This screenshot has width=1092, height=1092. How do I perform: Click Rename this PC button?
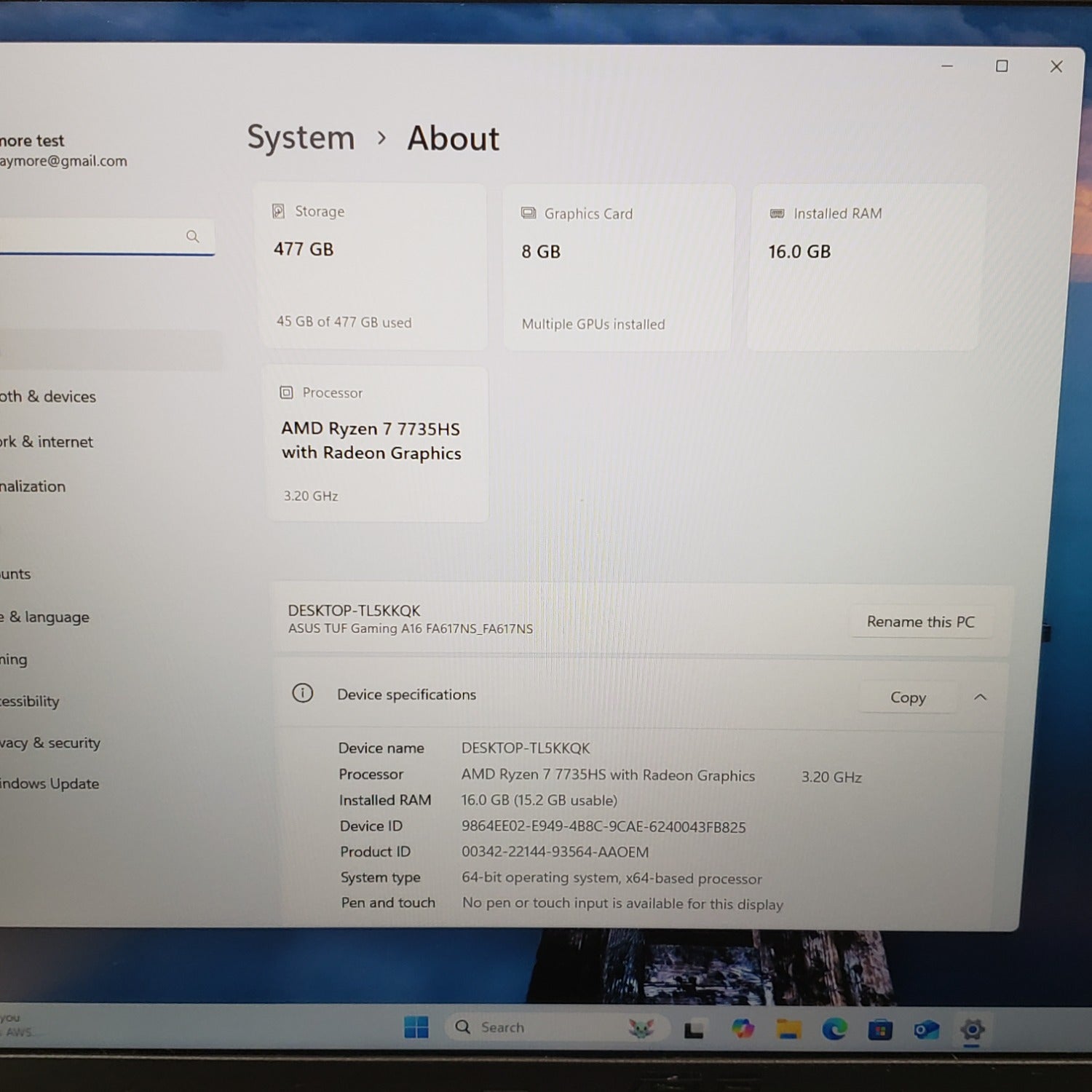click(920, 622)
